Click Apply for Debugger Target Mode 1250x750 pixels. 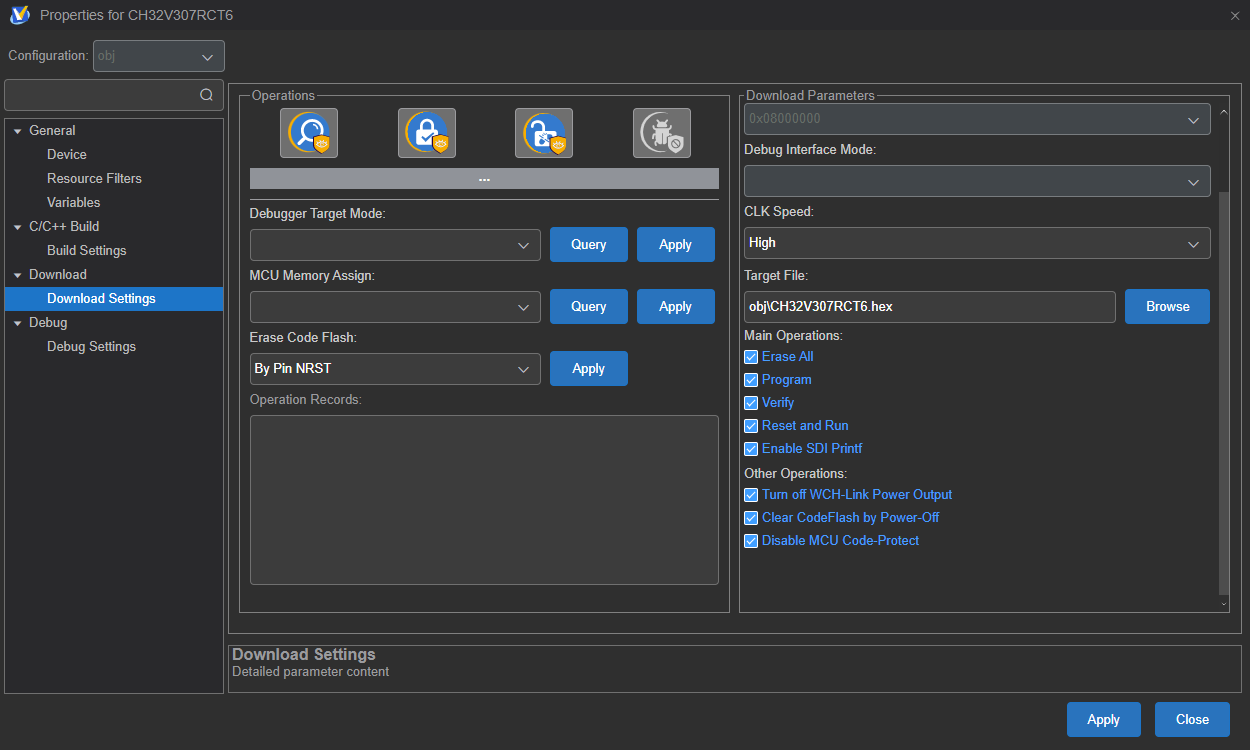tap(676, 245)
